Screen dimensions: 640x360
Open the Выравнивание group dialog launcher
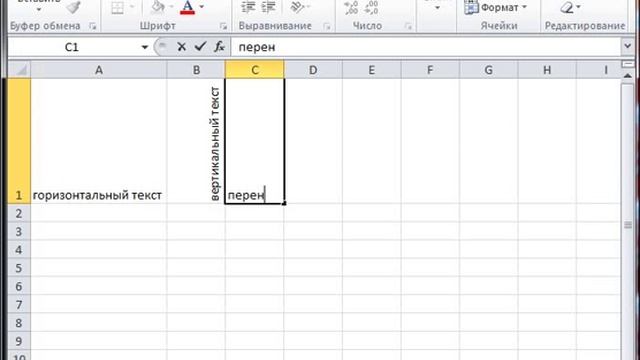point(327,26)
